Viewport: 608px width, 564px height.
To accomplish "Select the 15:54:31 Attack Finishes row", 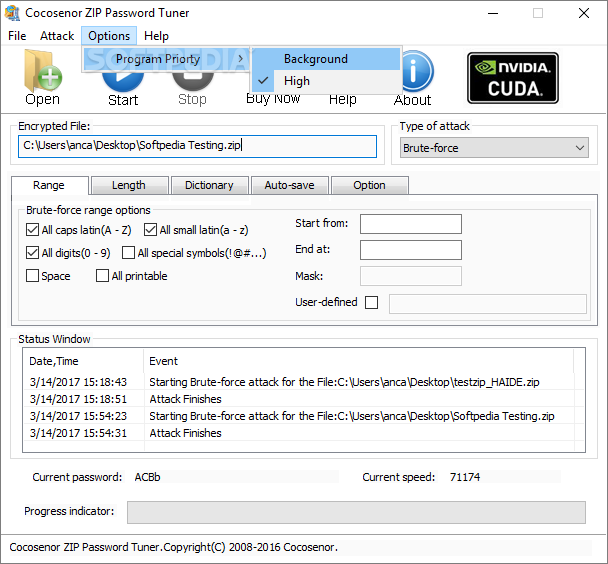I will tap(302, 433).
